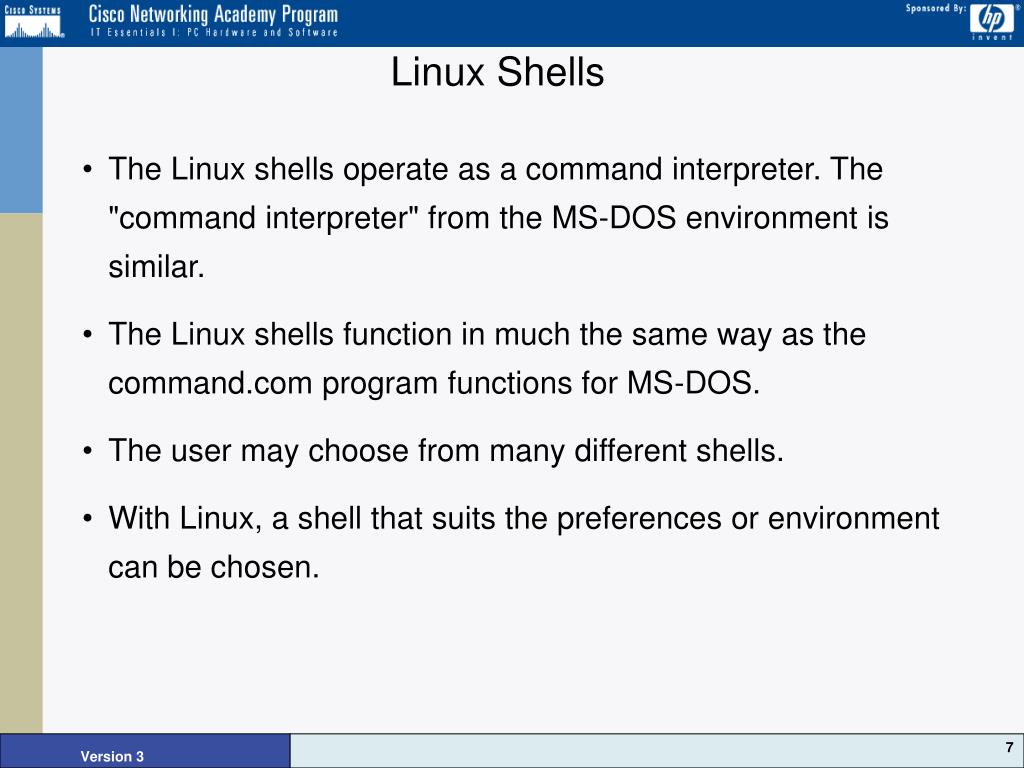Screen dimensions: 1024x768
Task: Click the slide number 7
Action: [x=1009, y=748]
